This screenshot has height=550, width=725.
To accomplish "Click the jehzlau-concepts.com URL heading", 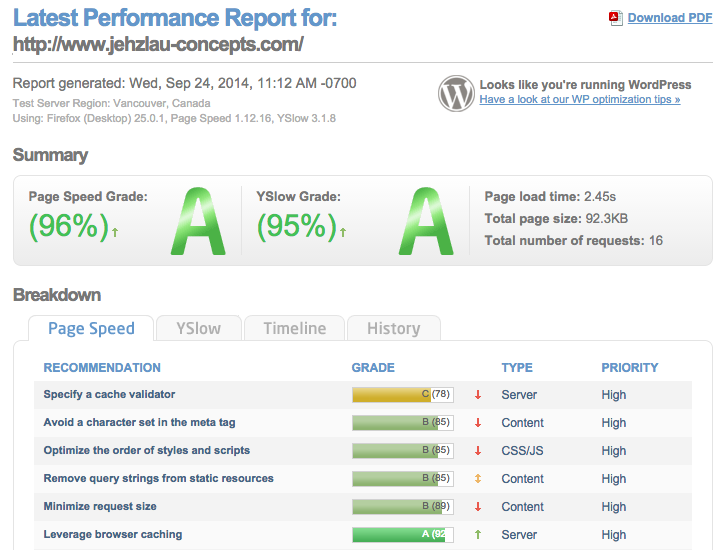I will tap(158, 45).
